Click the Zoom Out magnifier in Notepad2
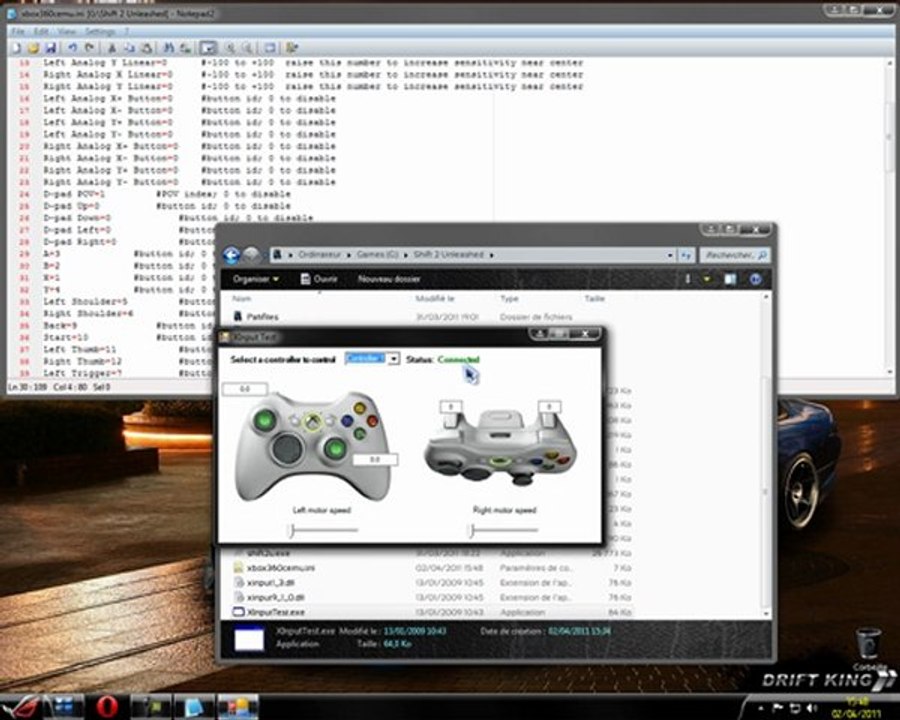Image resolution: width=900 pixels, height=720 pixels. click(247, 48)
